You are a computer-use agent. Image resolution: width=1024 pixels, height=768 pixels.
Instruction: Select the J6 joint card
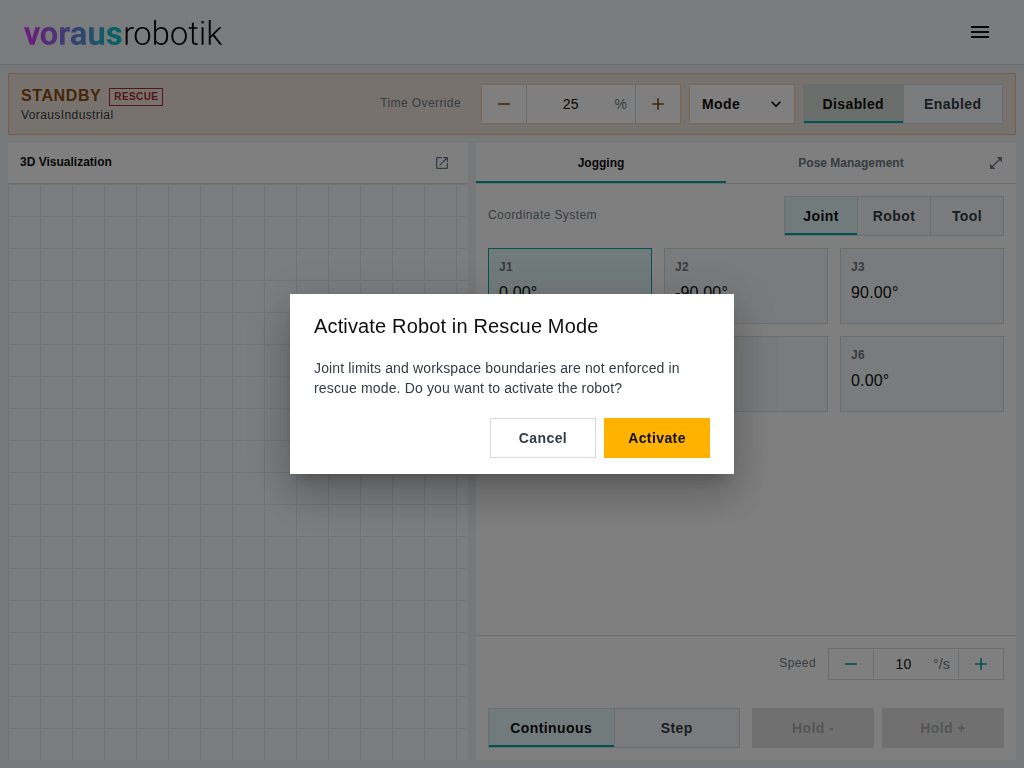(x=921, y=374)
